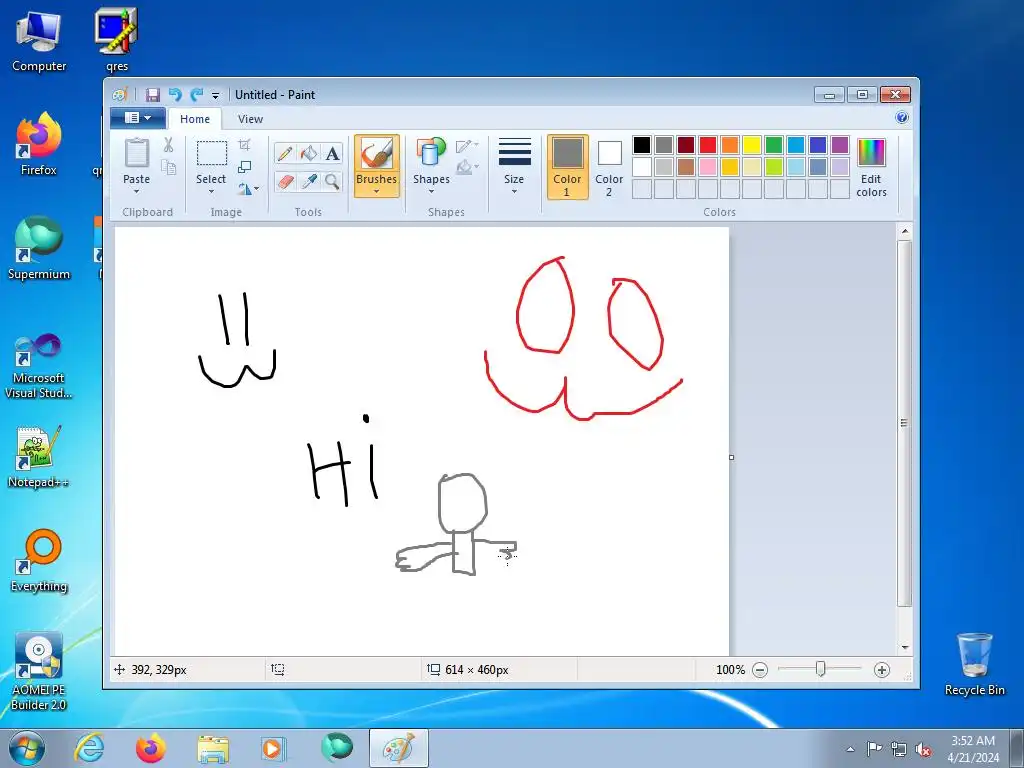Click zoom out minus button
This screenshot has height=768, width=1024.
point(760,670)
